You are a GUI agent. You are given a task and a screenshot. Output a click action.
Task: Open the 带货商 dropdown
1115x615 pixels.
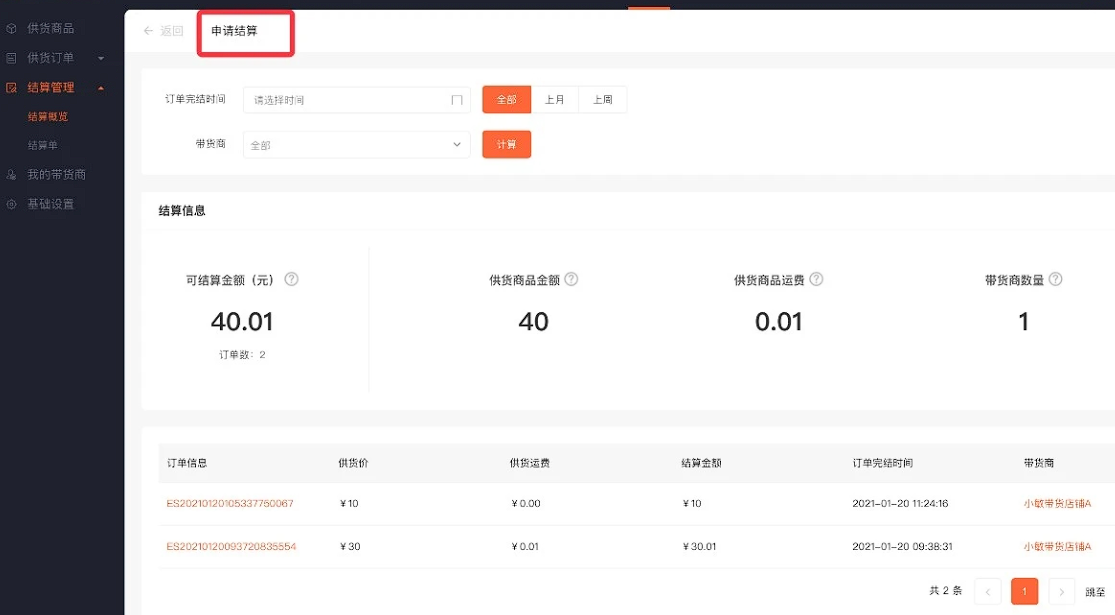click(x=356, y=144)
